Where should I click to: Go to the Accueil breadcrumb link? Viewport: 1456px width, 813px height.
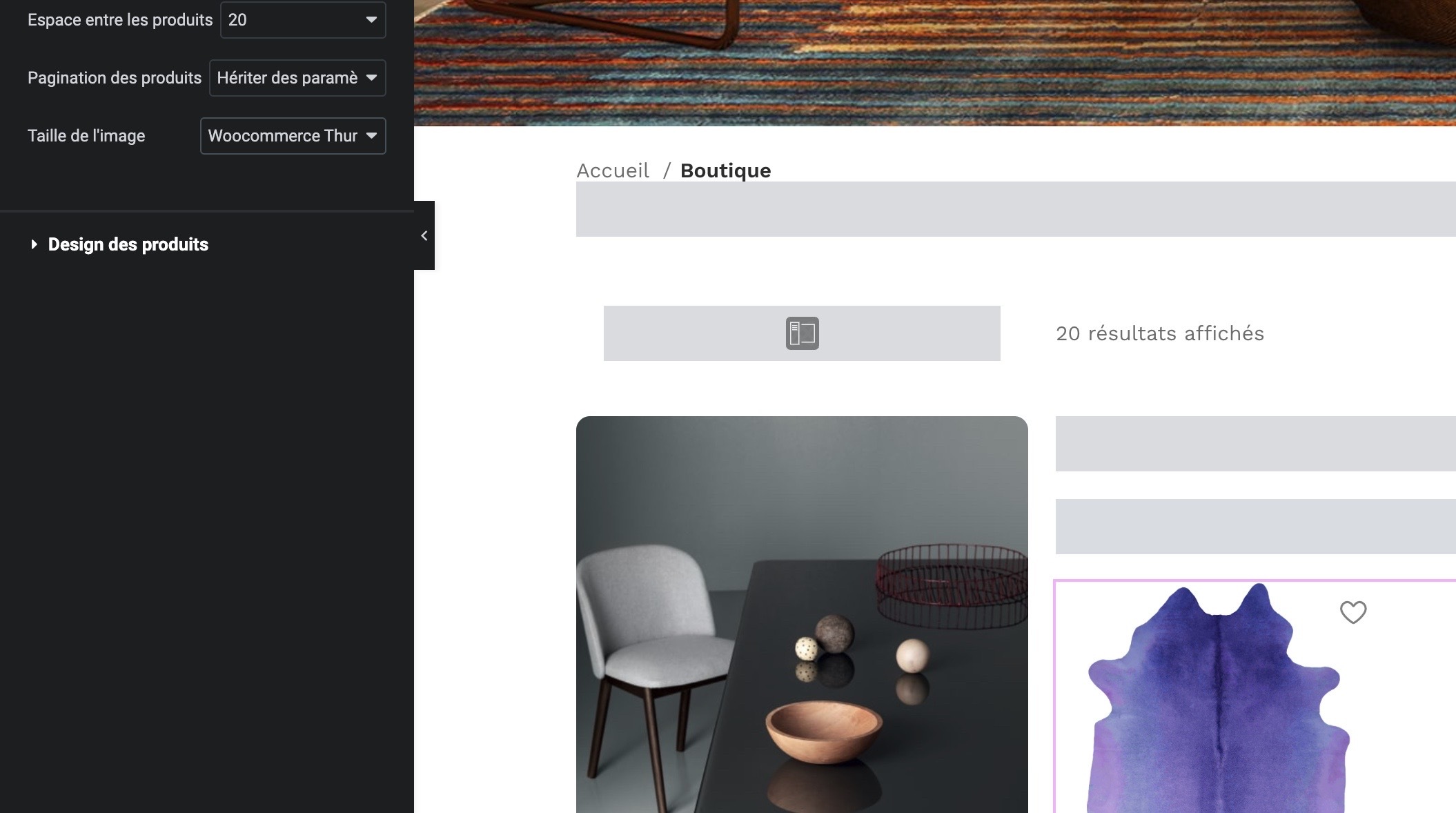point(613,170)
